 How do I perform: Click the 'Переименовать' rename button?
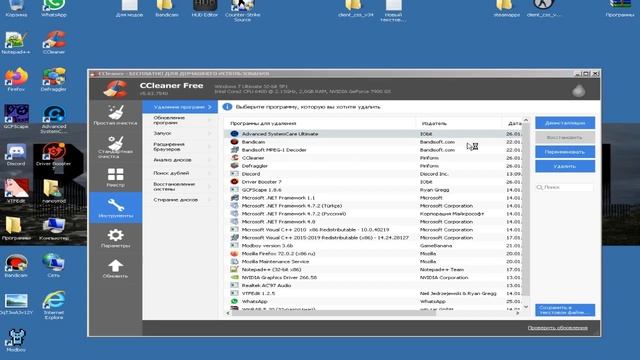click(x=565, y=152)
